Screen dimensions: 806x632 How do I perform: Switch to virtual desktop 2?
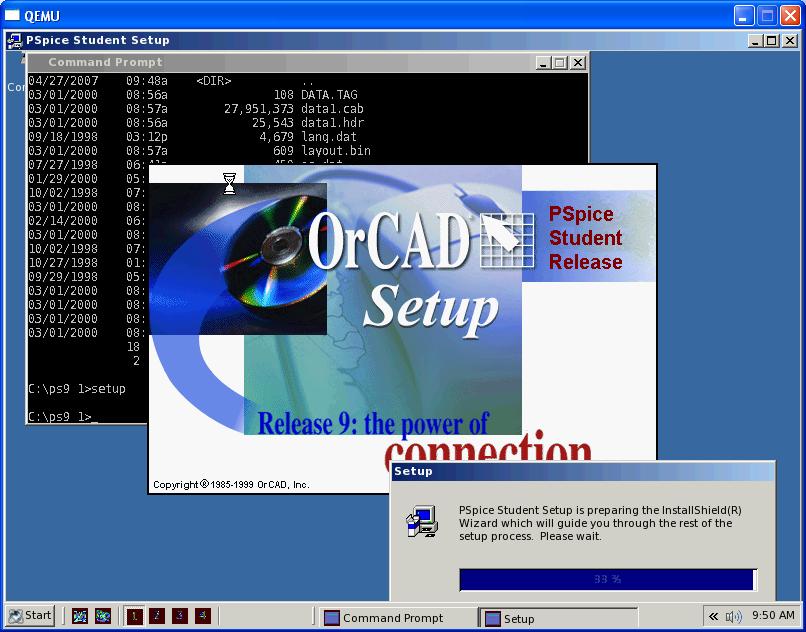[157, 616]
